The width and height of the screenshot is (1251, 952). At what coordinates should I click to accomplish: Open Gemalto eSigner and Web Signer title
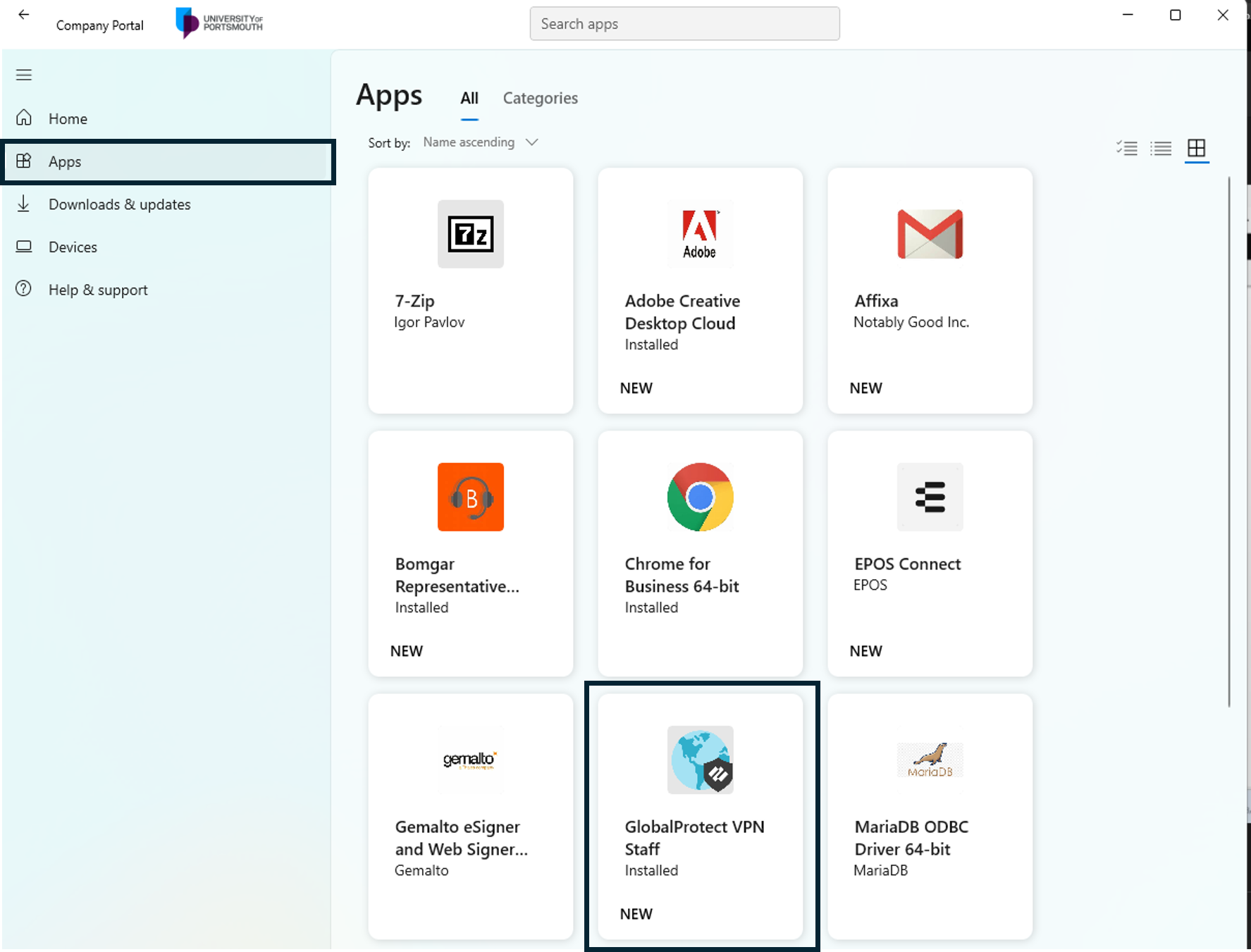[x=461, y=838]
